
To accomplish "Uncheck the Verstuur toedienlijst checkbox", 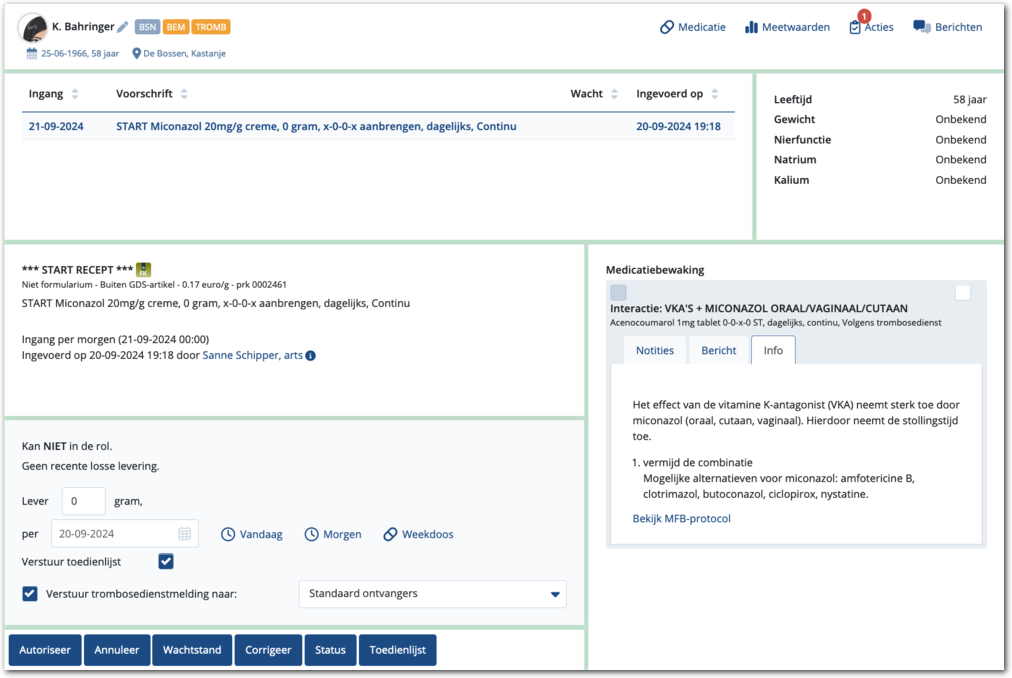I will coord(166,562).
